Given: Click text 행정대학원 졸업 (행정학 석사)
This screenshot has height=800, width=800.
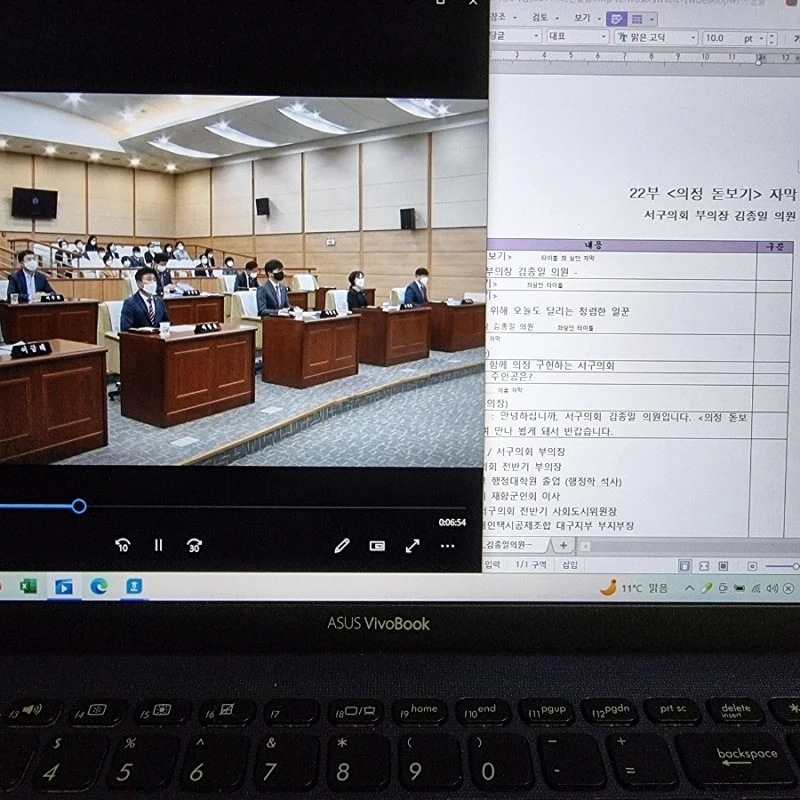Looking at the screenshot, I should [556, 481].
